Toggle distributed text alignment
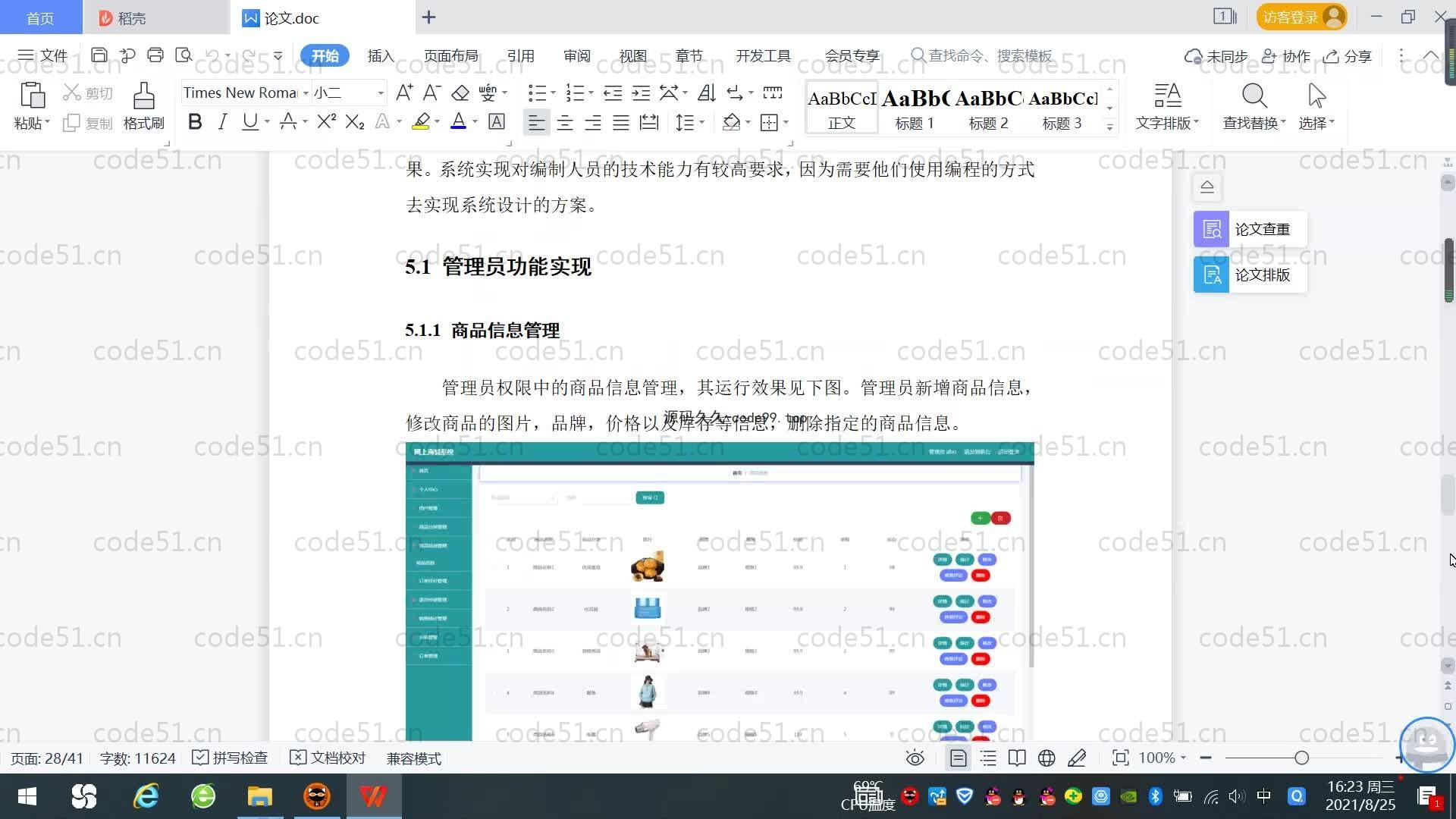The width and height of the screenshot is (1456, 819). pyautogui.click(x=649, y=122)
